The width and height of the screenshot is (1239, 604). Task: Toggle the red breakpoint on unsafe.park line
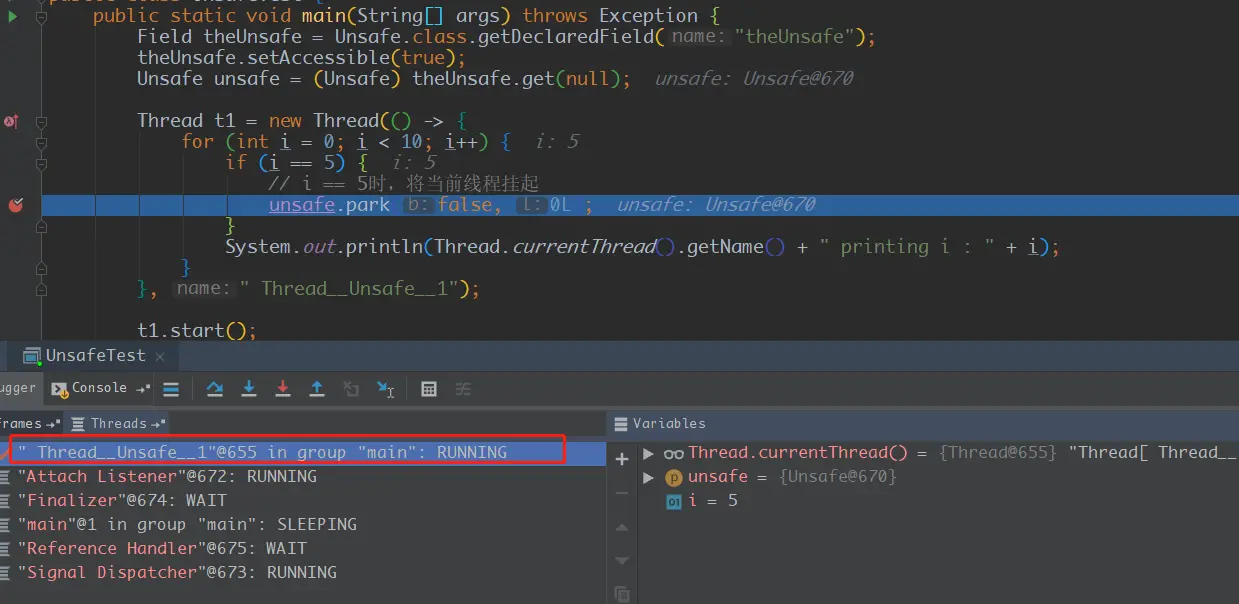pos(15,205)
